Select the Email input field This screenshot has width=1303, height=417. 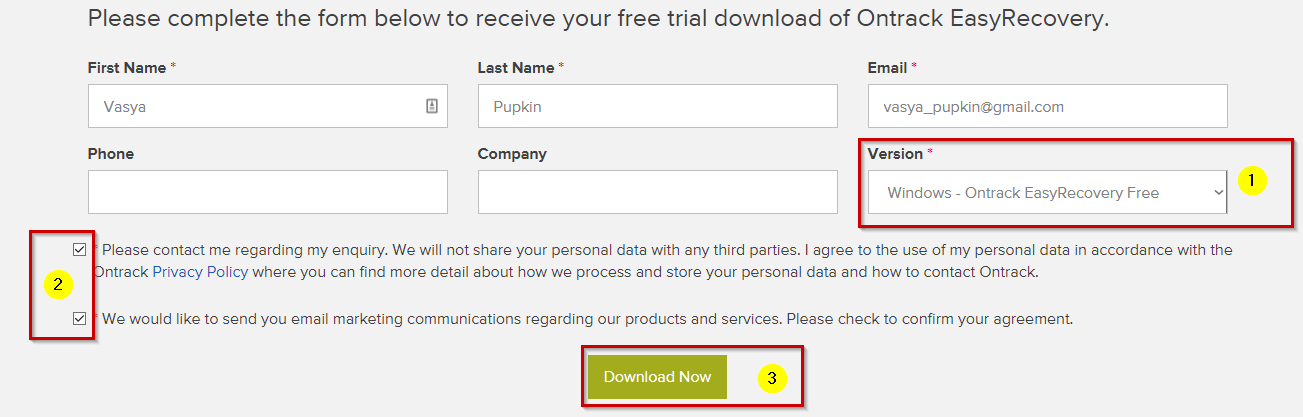(1047, 106)
